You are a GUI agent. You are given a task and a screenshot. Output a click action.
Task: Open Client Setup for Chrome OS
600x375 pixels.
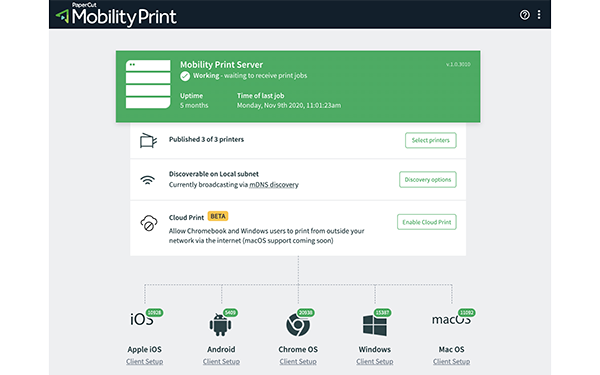[298, 361]
